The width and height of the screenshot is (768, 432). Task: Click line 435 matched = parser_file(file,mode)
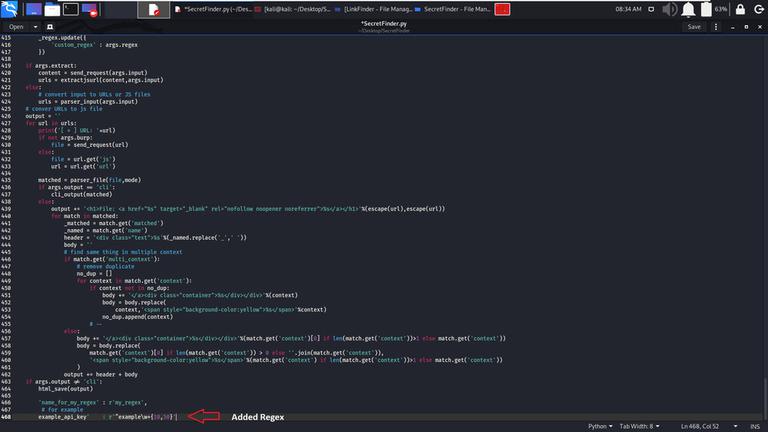(89, 180)
